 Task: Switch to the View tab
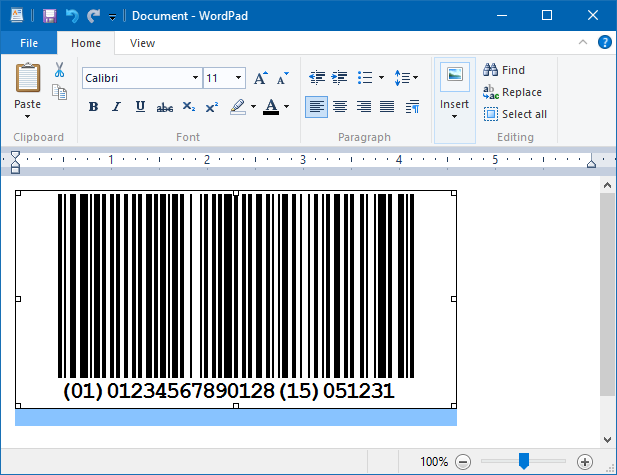[x=142, y=43]
